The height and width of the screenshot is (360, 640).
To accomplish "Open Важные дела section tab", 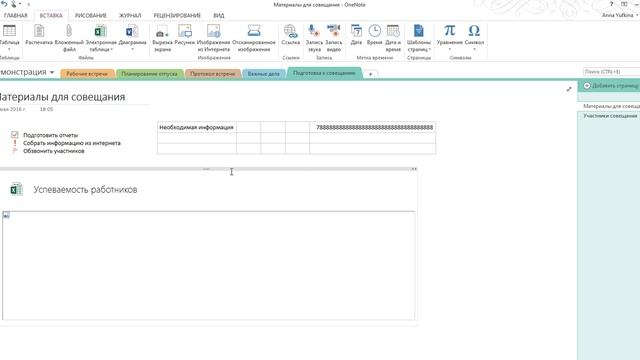I will coord(264,74).
